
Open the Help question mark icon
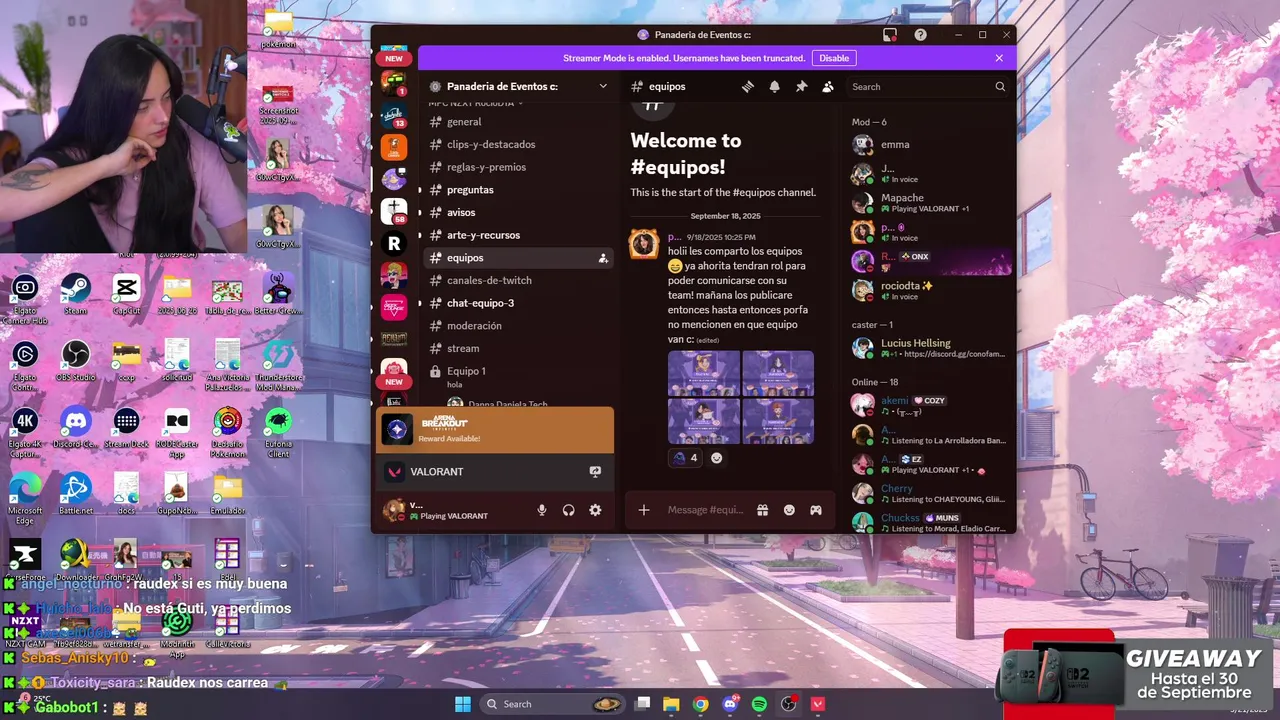tap(920, 35)
